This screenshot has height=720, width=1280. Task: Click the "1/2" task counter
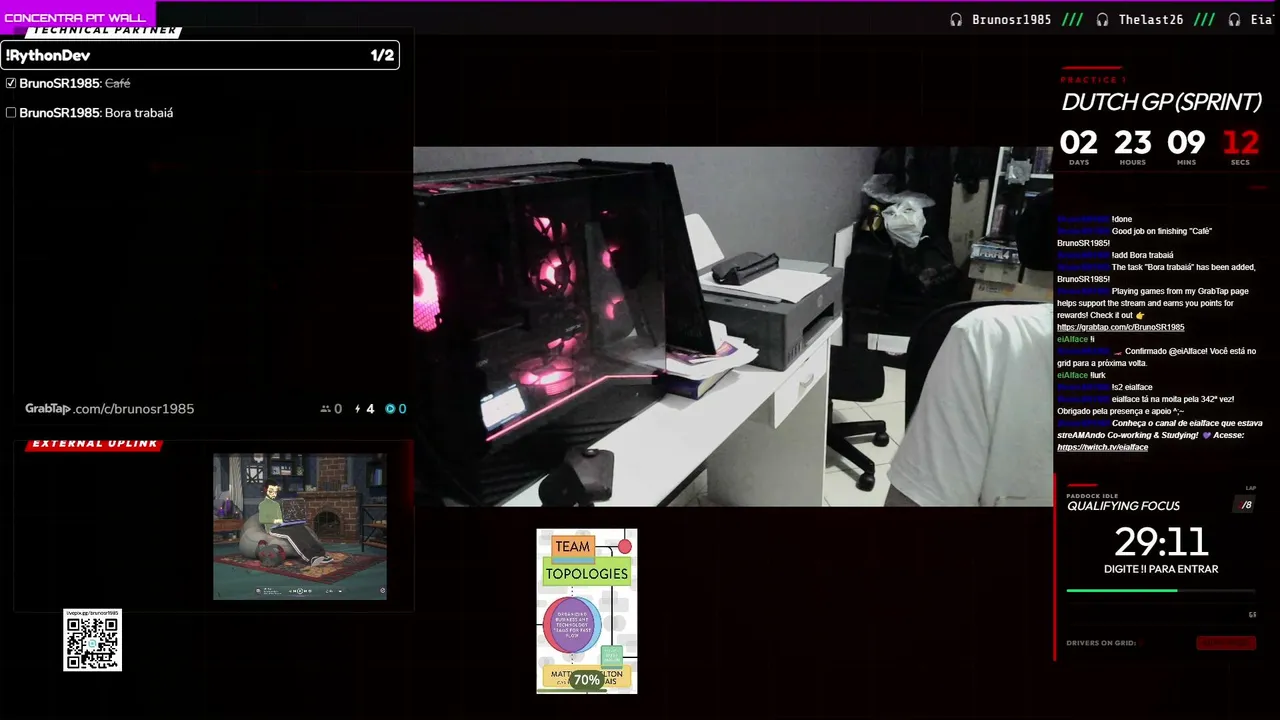tap(382, 55)
